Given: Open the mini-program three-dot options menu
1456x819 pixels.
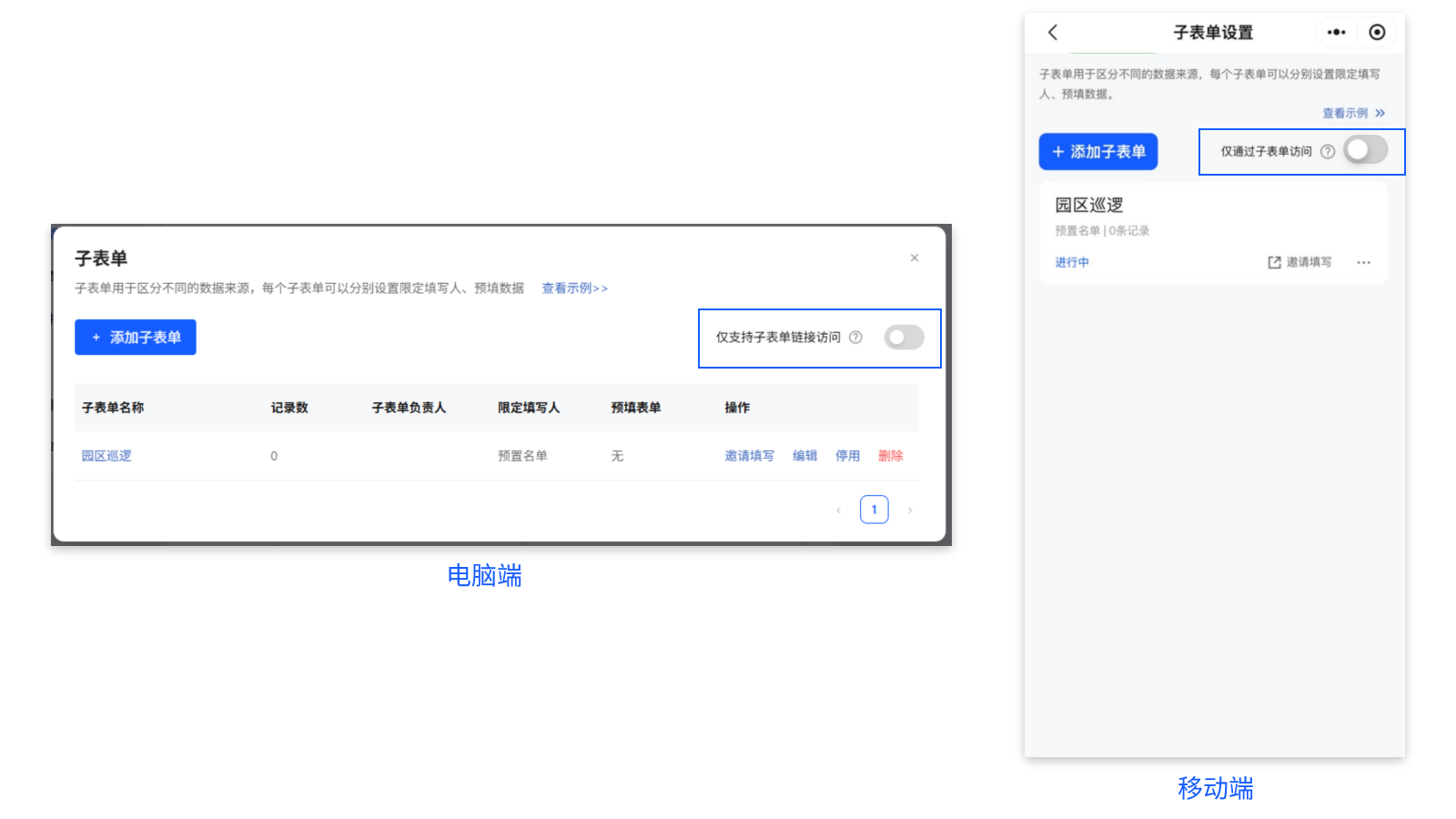Looking at the screenshot, I should pos(1336,32).
